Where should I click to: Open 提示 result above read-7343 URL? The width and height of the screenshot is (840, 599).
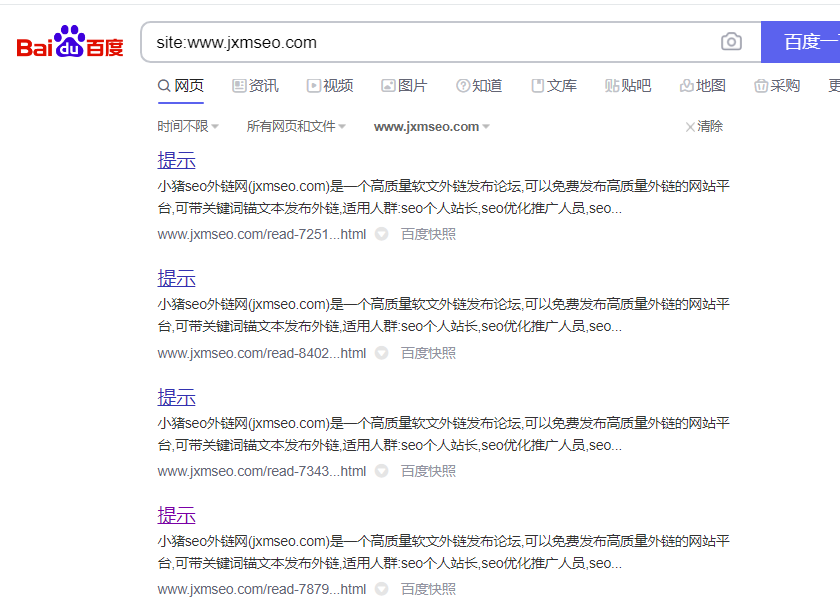176,397
